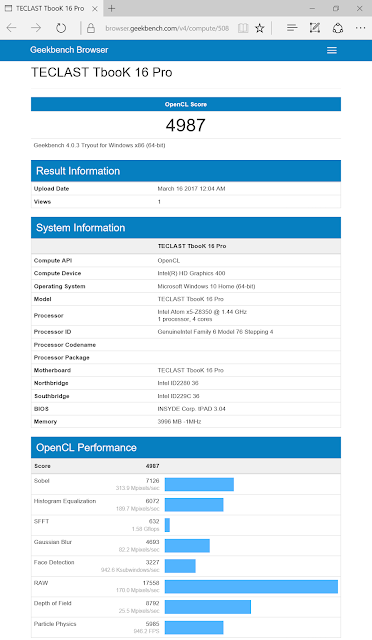The height and width of the screenshot is (640, 372).
Task: Click the Geekbench Browser home link
Action: (x=69, y=50)
